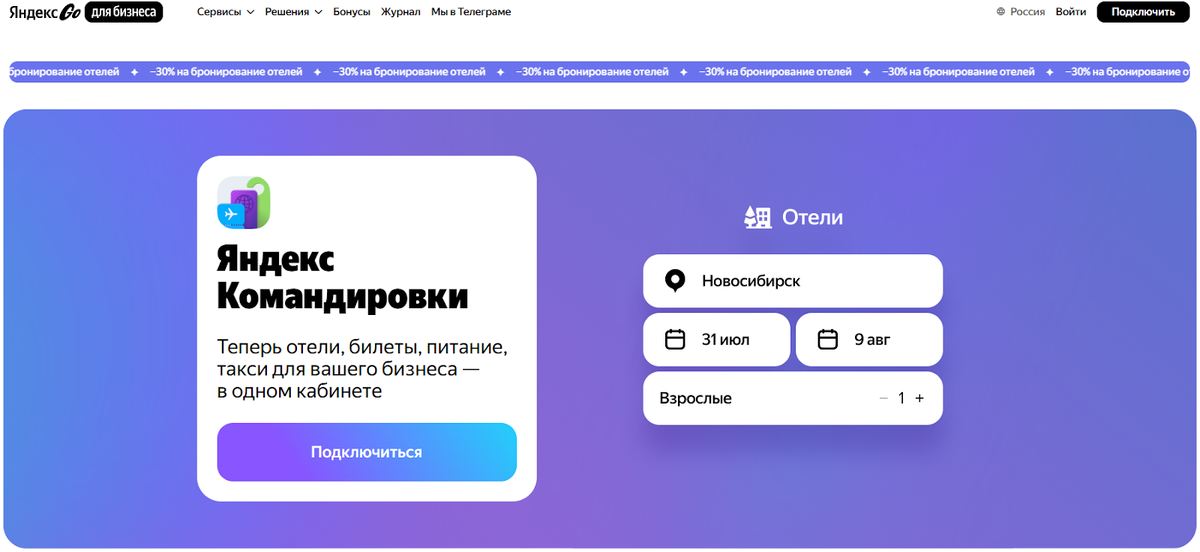
Task: Click the location pin icon
Action: 675,281
